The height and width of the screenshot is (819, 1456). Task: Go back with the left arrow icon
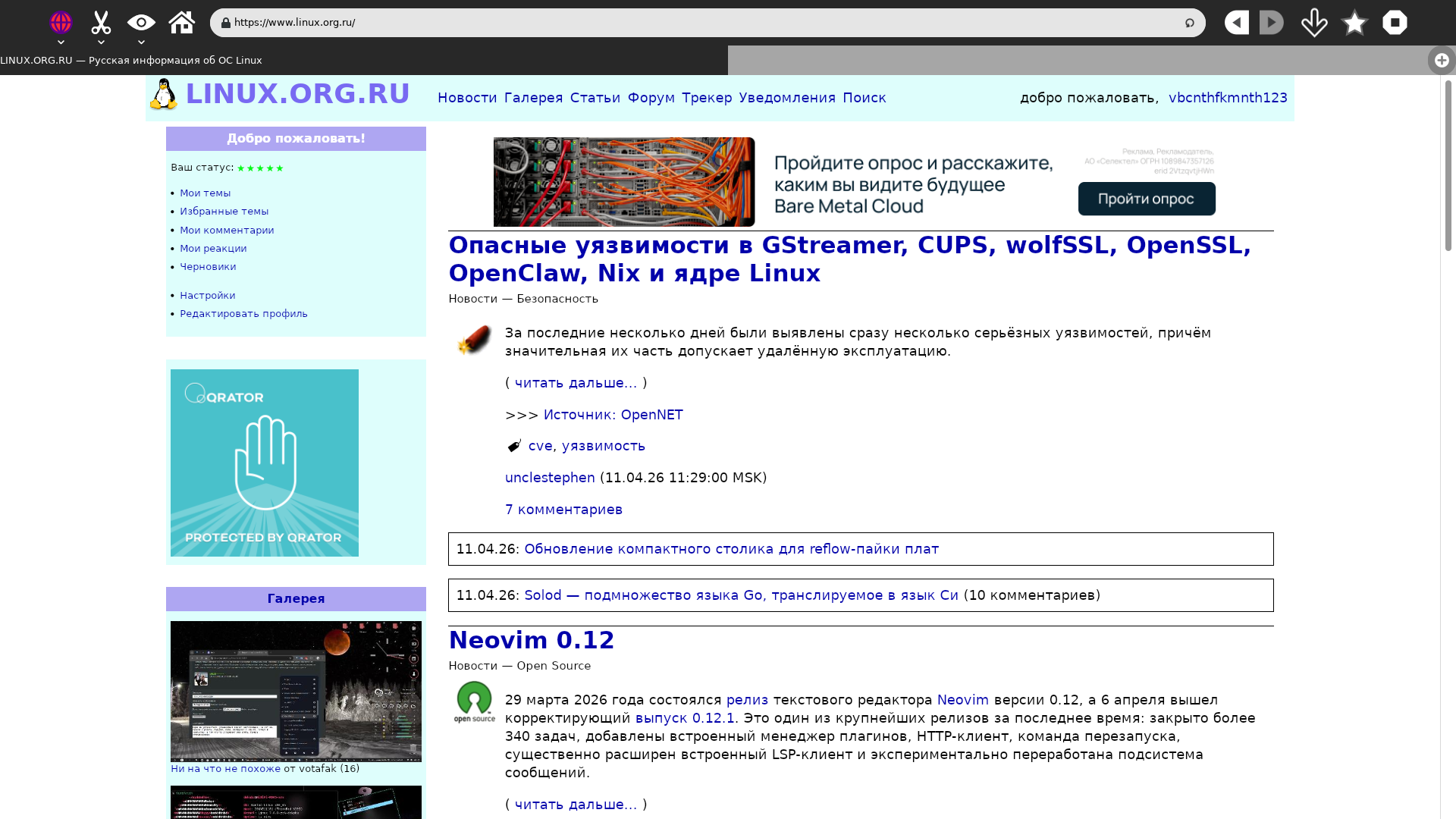pyautogui.click(x=1237, y=22)
